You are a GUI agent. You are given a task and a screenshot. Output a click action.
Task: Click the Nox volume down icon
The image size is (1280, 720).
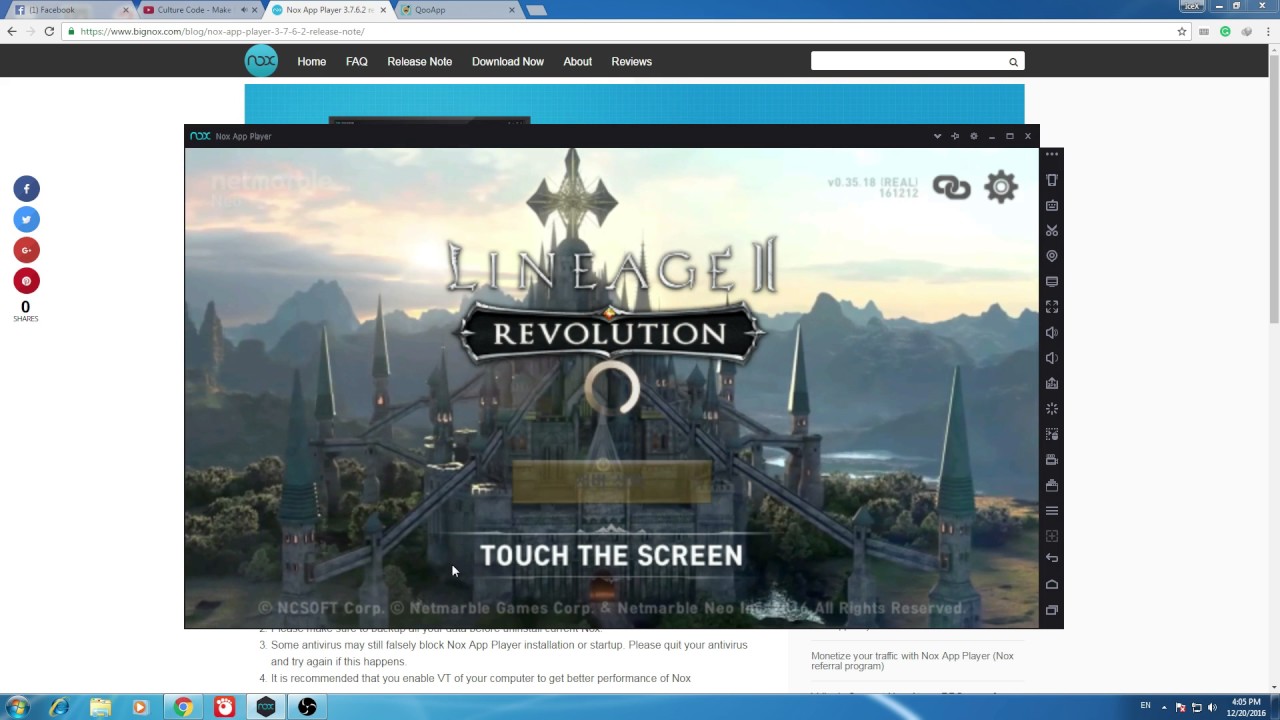(1052, 358)
